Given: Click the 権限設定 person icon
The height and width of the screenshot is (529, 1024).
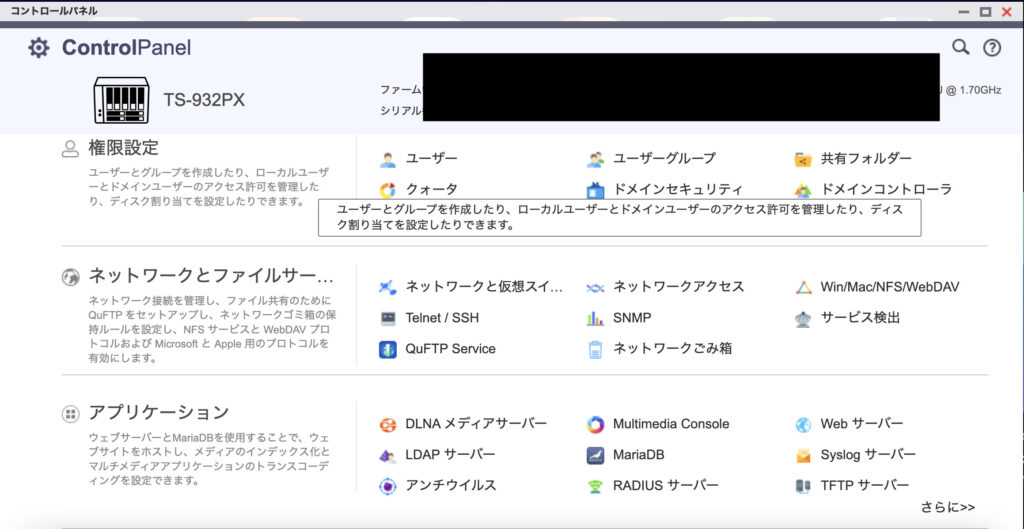Looking at the screenshot, I should point(70,149).
